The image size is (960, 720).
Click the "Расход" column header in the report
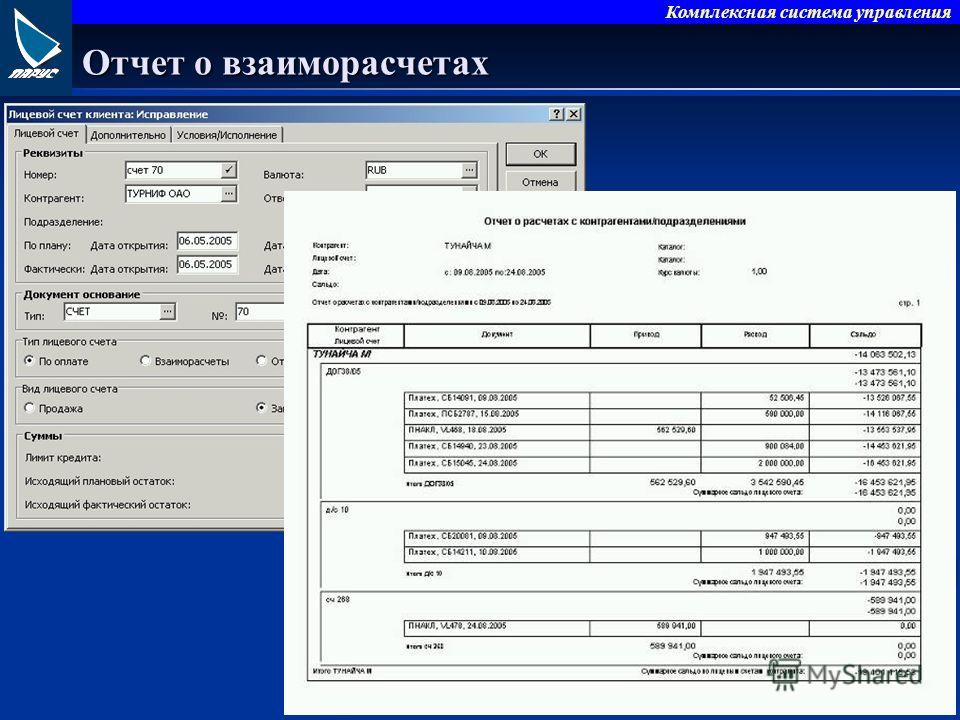(756, 335)
